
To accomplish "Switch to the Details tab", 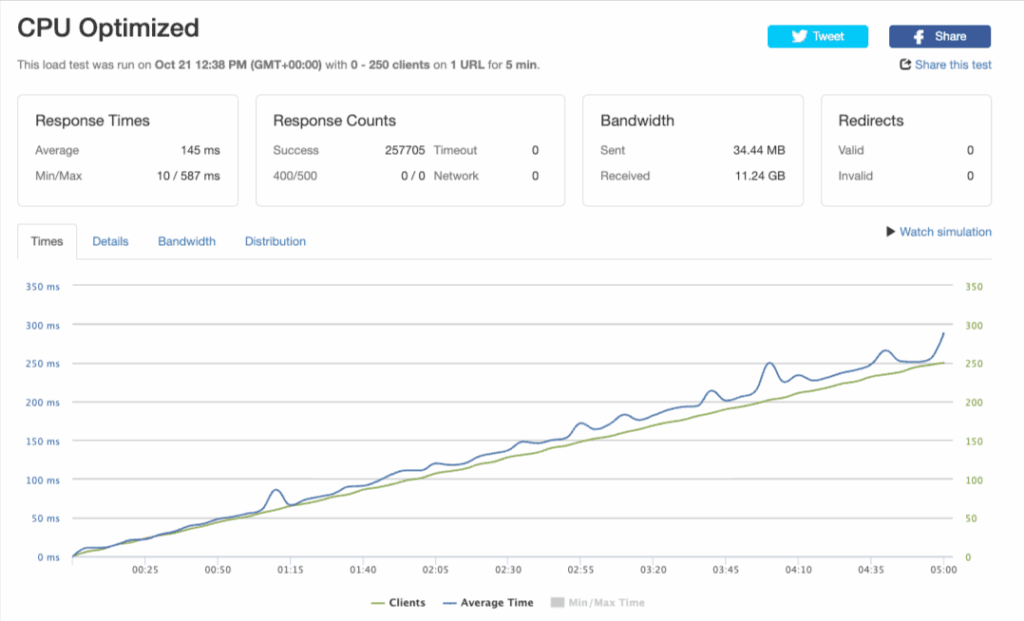I will click(110, 241).
